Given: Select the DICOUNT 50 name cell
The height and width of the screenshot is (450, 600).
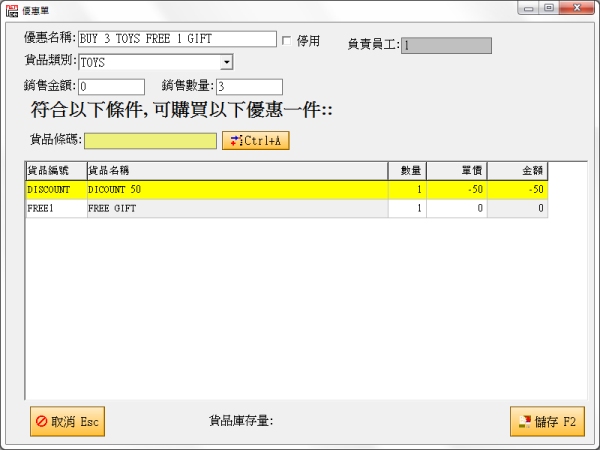Looking at the screenshot, I should pos(238,189).
